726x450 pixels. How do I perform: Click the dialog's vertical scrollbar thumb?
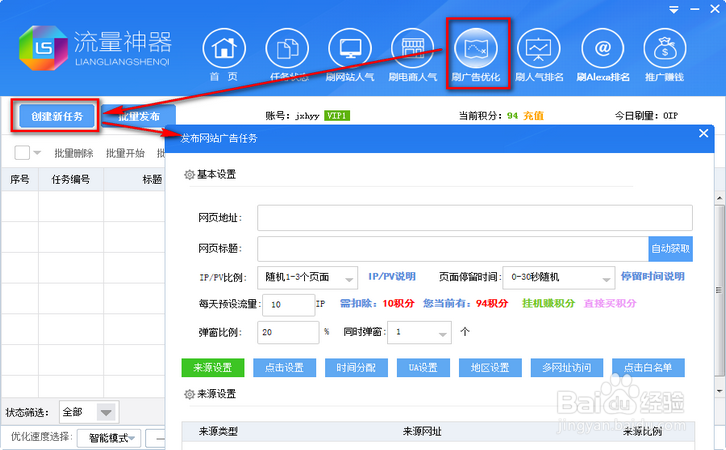tap(719, 290)
